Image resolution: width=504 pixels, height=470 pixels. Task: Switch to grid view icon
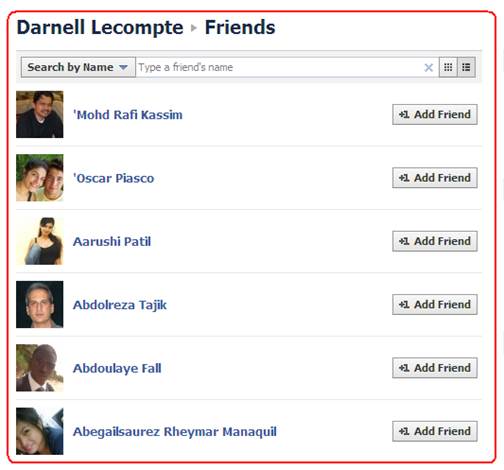pyautogui.click(x=448, y=67)
